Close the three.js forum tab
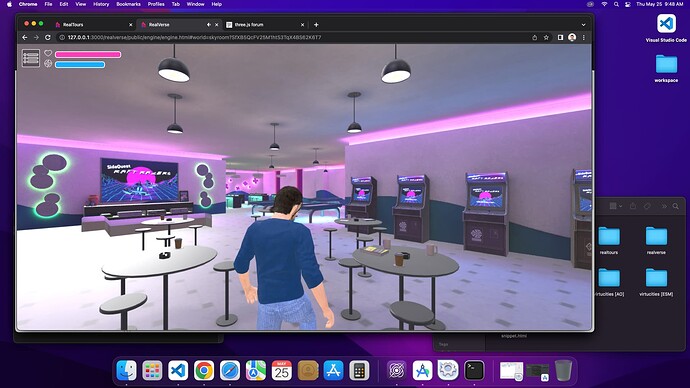The height and width of the screenshot is (388, 690). [x=302, y=25]
